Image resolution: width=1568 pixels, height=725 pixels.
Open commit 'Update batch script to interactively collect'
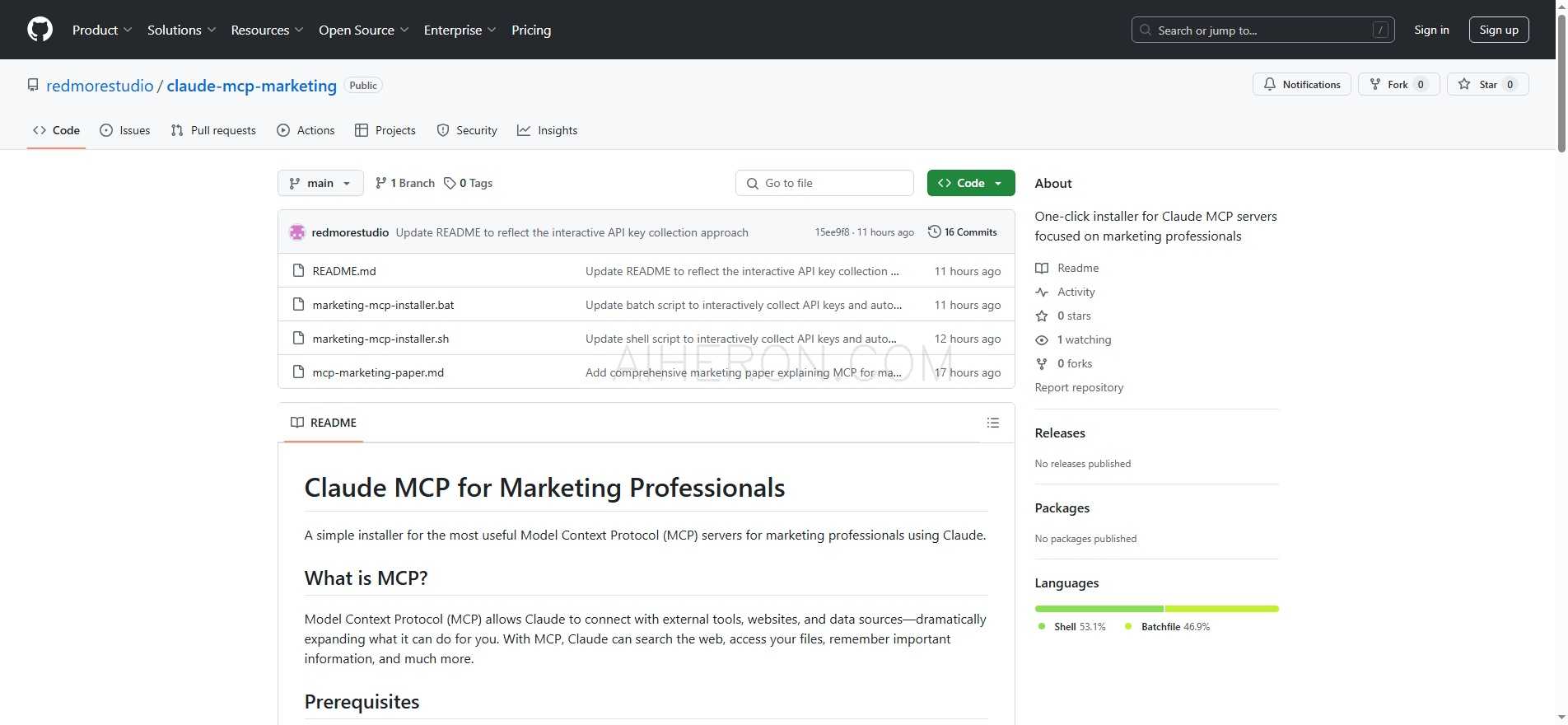pyautogui.click(x=744, y=305)
